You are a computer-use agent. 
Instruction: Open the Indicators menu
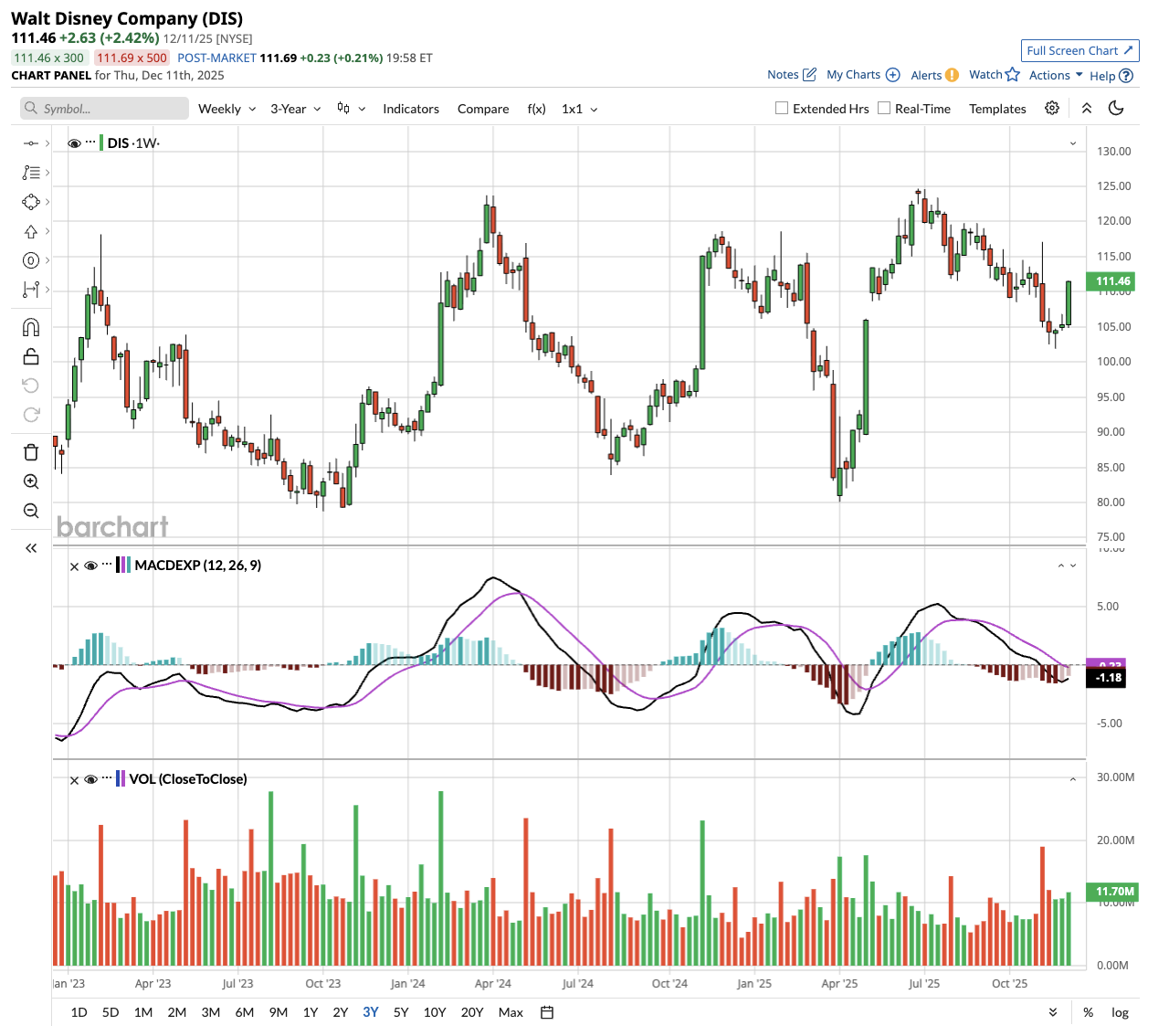[x=411, y=109]
